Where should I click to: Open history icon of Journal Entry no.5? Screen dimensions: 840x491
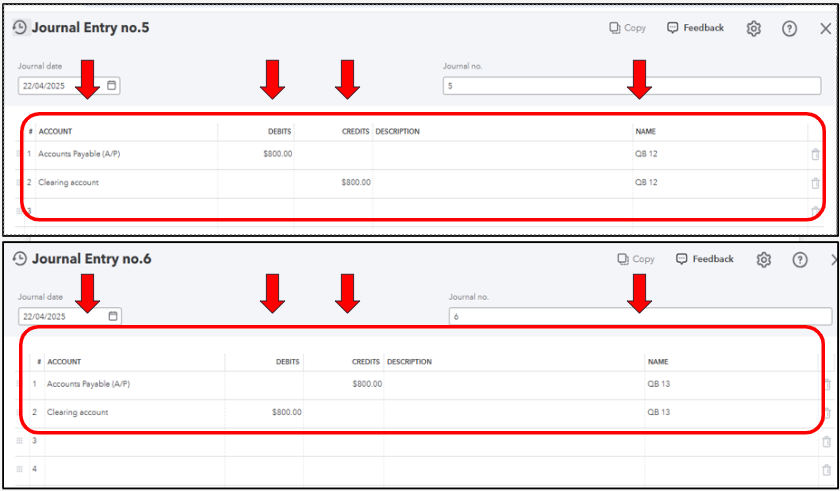tap(20, 28)
